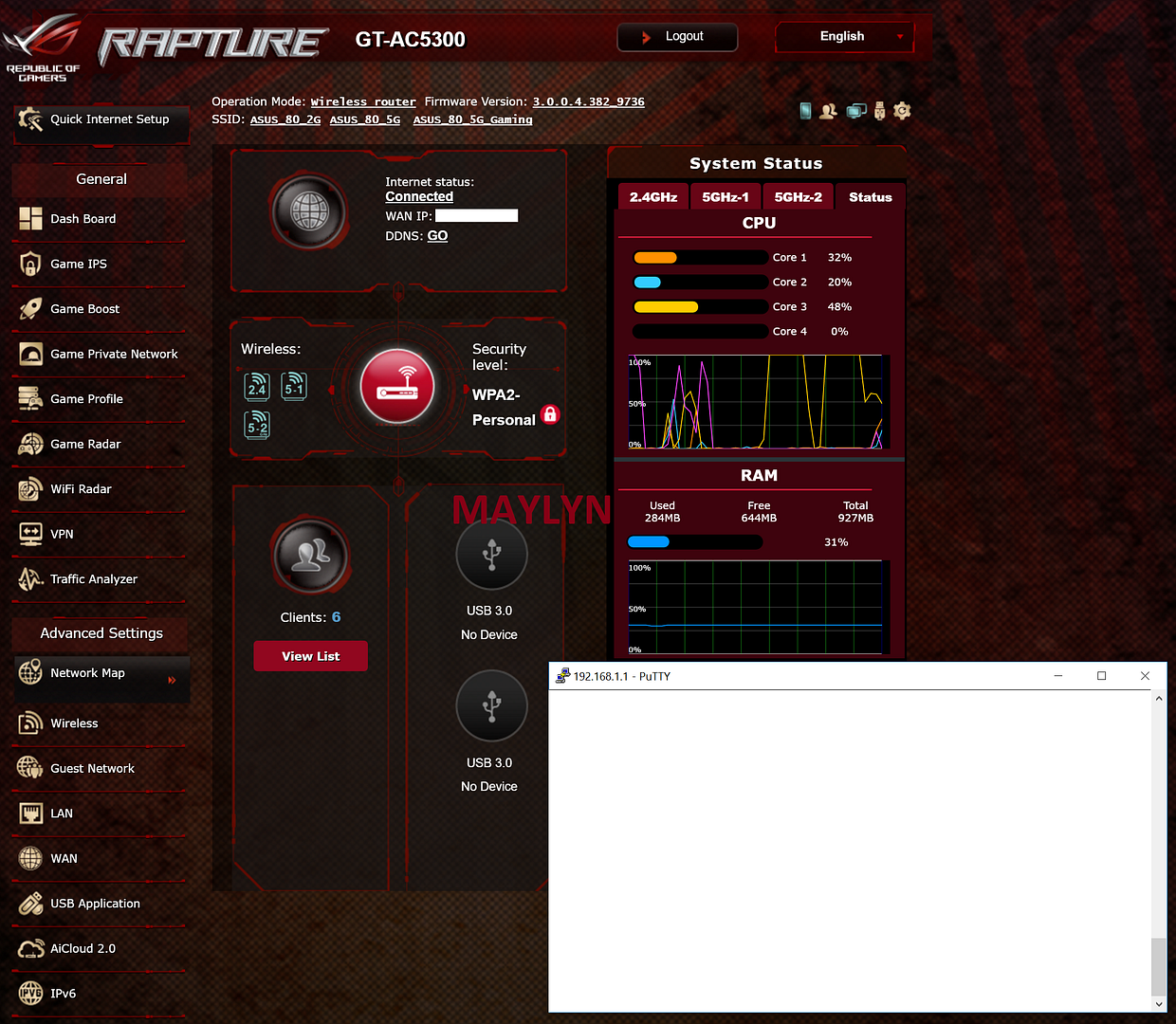Open the Game IPS shield icon

[x=30, y=265]
